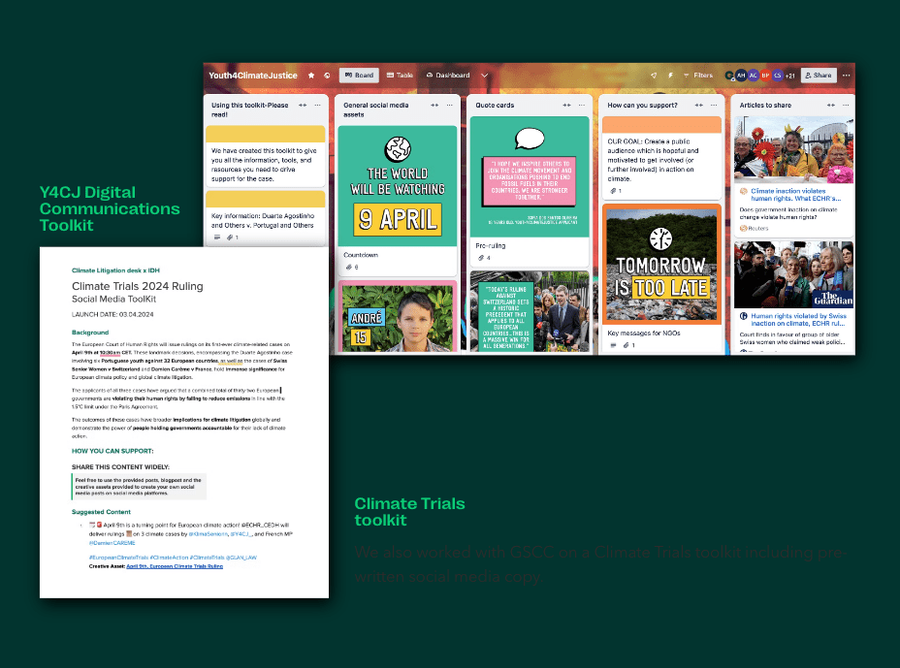This screenshot has width=900, height=668.
Task: Click the 'Background' heading in document
Action: tap(90, 332)
